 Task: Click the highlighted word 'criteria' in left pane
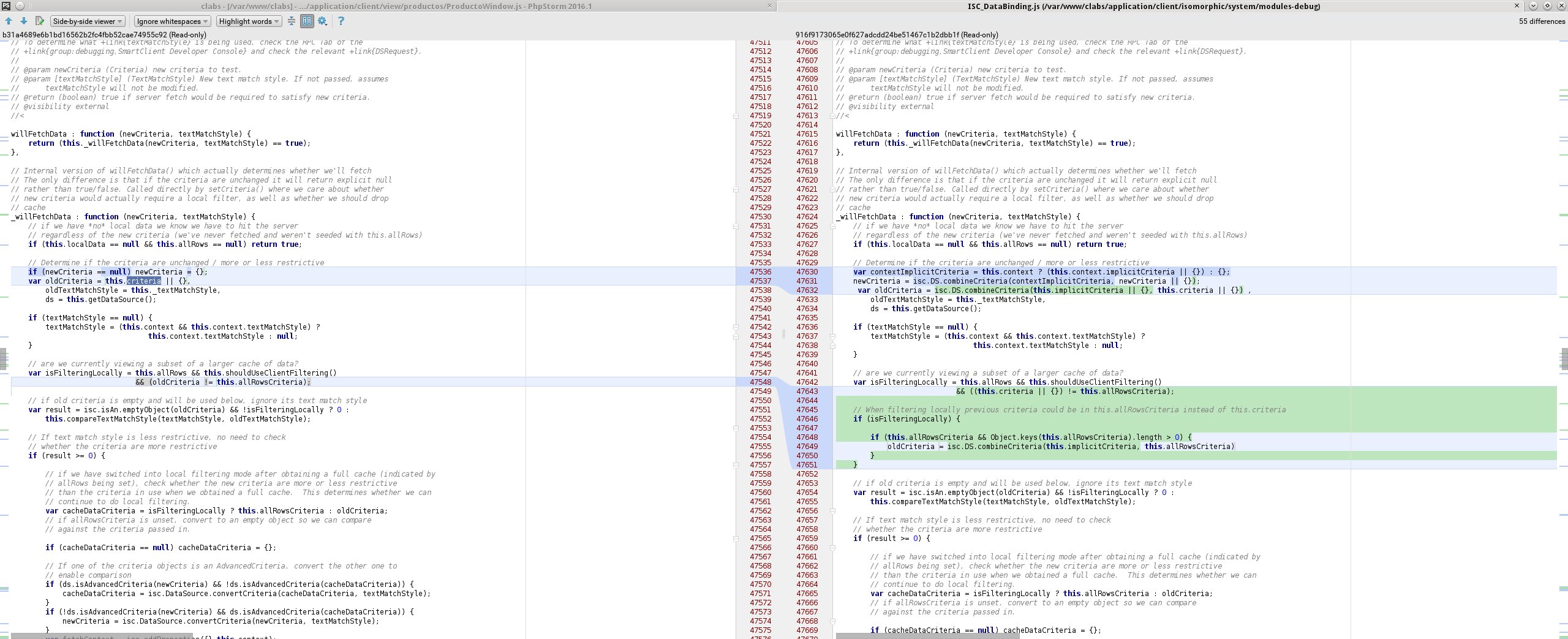tap(144, 281)
